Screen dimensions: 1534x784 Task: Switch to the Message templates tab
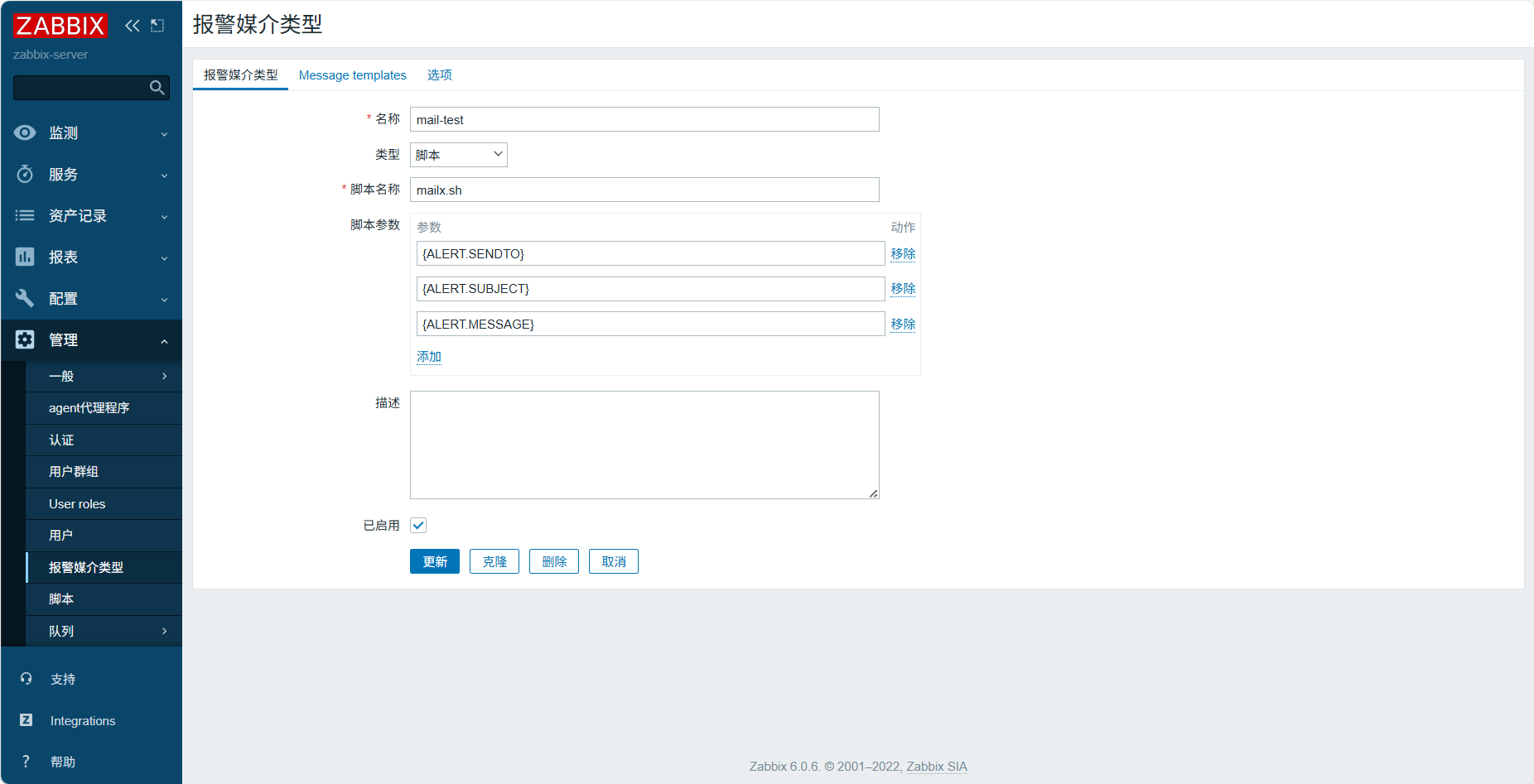(353, 75)
